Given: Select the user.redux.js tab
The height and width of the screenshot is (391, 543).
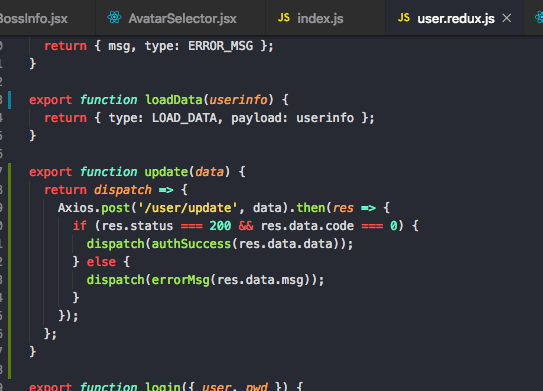Looking at the screenshot, I should click(x=454, y=18).
